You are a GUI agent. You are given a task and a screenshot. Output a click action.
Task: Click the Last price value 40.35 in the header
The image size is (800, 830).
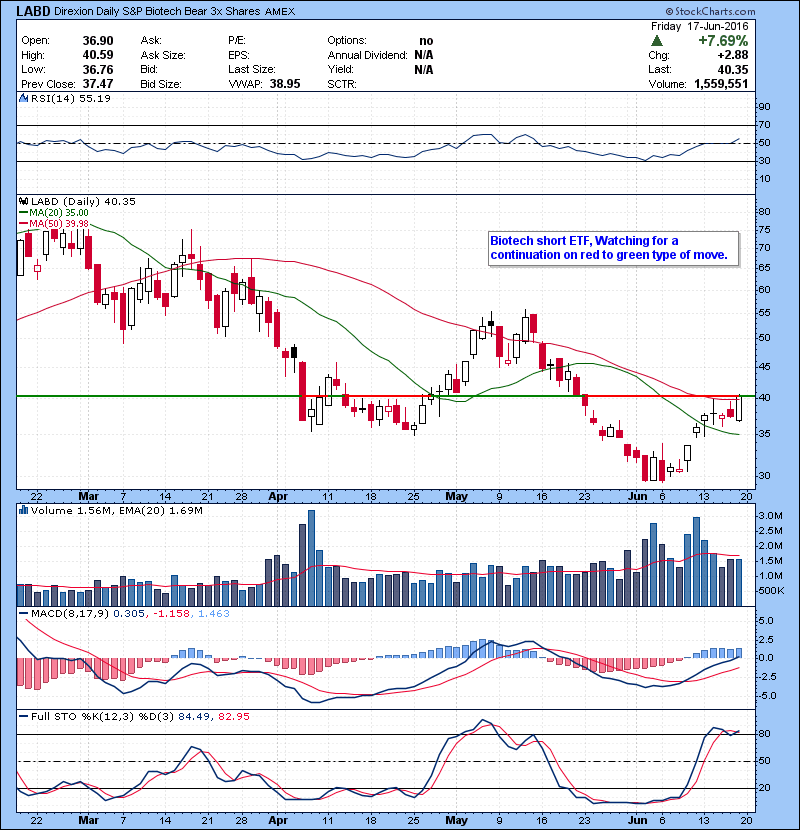(x=733, y=69)
